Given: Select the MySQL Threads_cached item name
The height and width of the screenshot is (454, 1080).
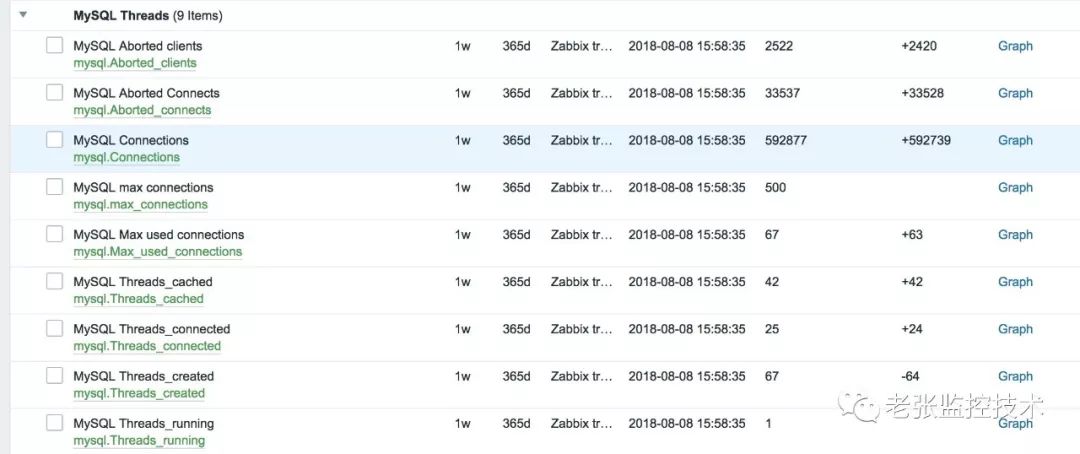Looking at the screenshot, I should tap(143, 282).
